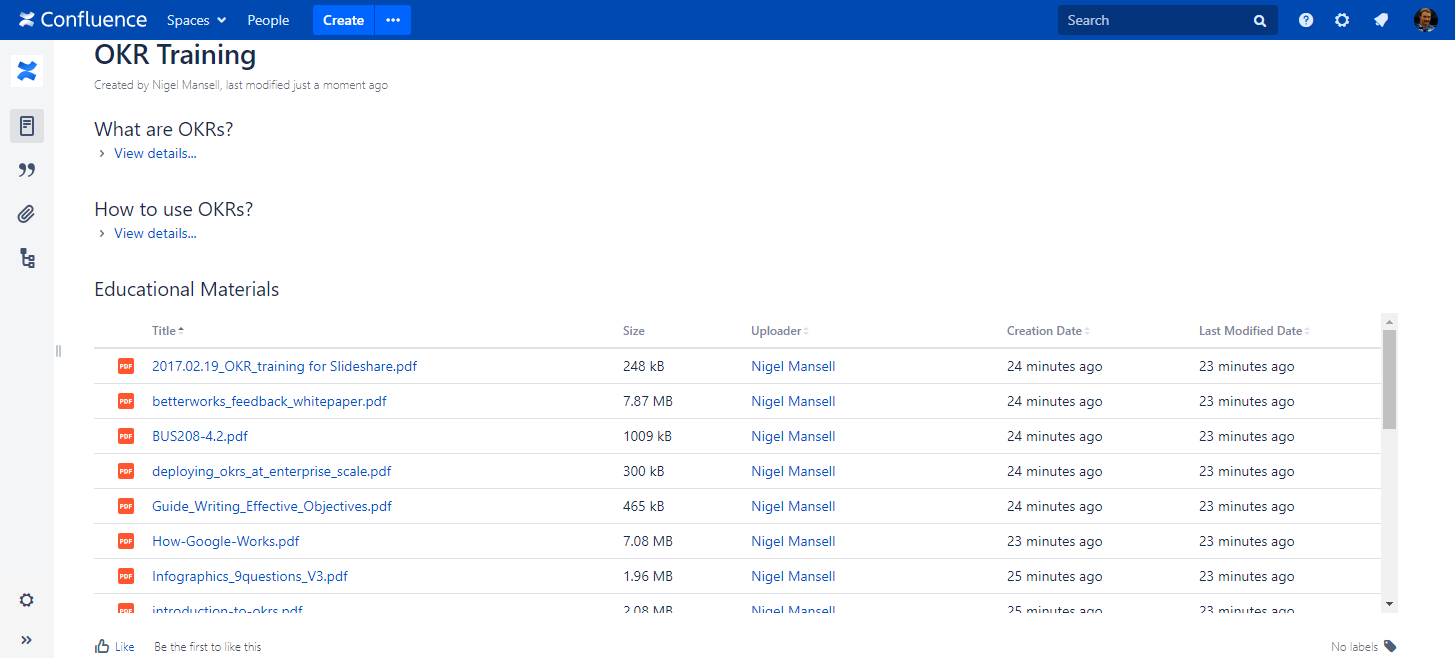The image size is (1455, 658).
Task: Open the page tree icon in sidebar
Action: point(27,258)
